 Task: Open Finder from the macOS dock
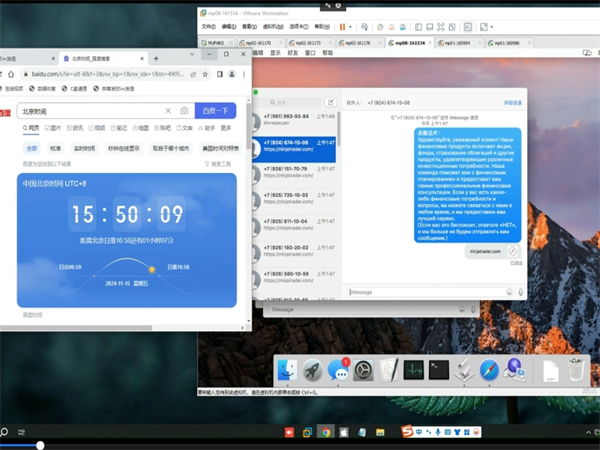tap(287, 370)
